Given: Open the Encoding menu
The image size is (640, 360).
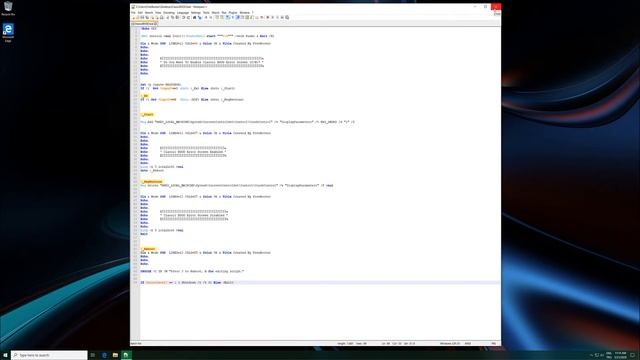Looking at the screenshot, I should coord(169,13).
